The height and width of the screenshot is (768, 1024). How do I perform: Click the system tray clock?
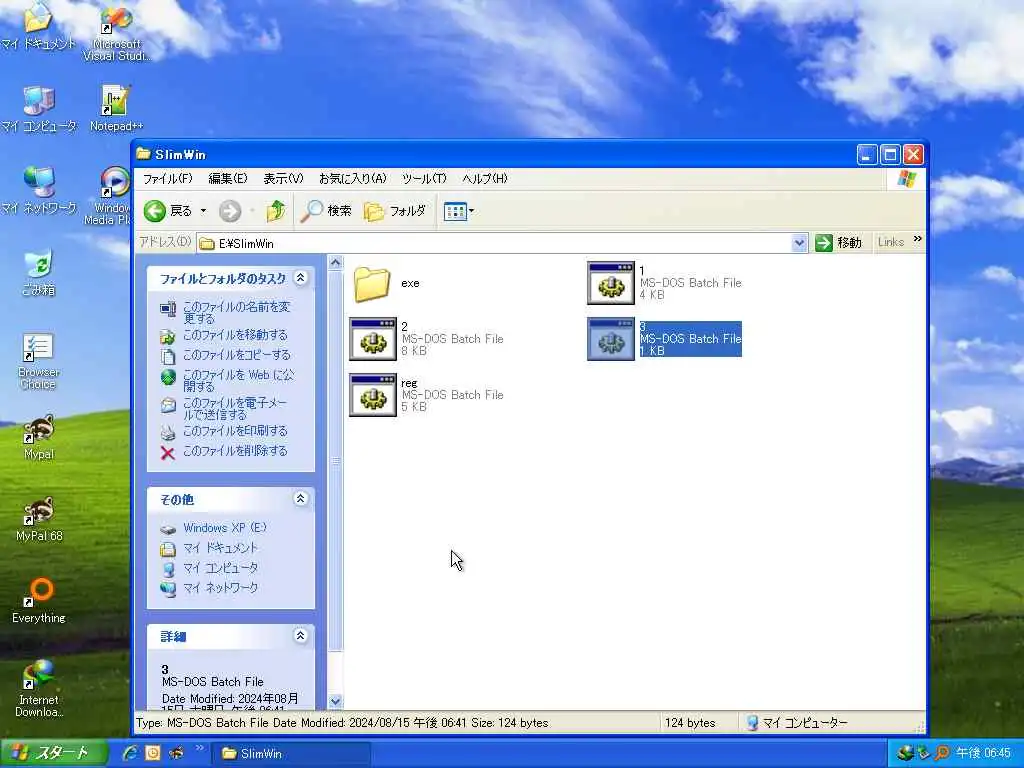click(x=983, y=754)
